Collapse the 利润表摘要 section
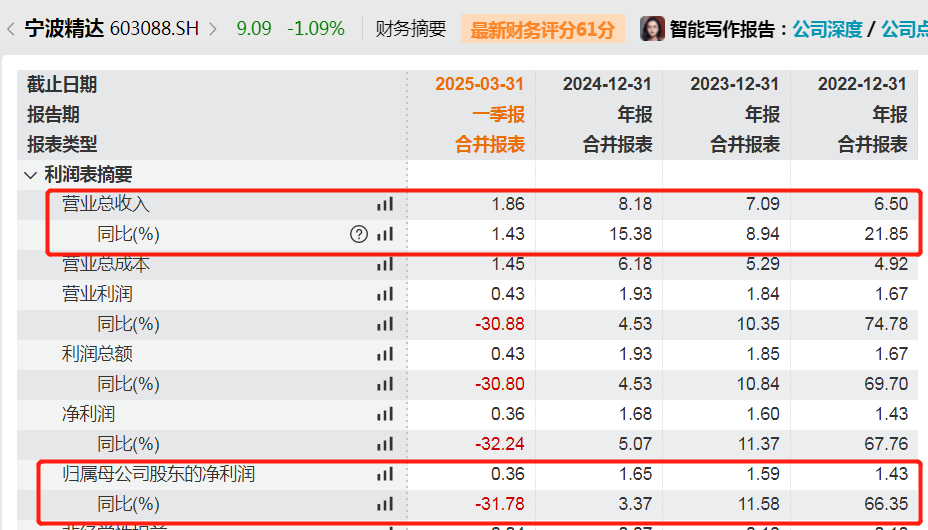The width and height of the screenshot is (928, 530). point(30,175)
